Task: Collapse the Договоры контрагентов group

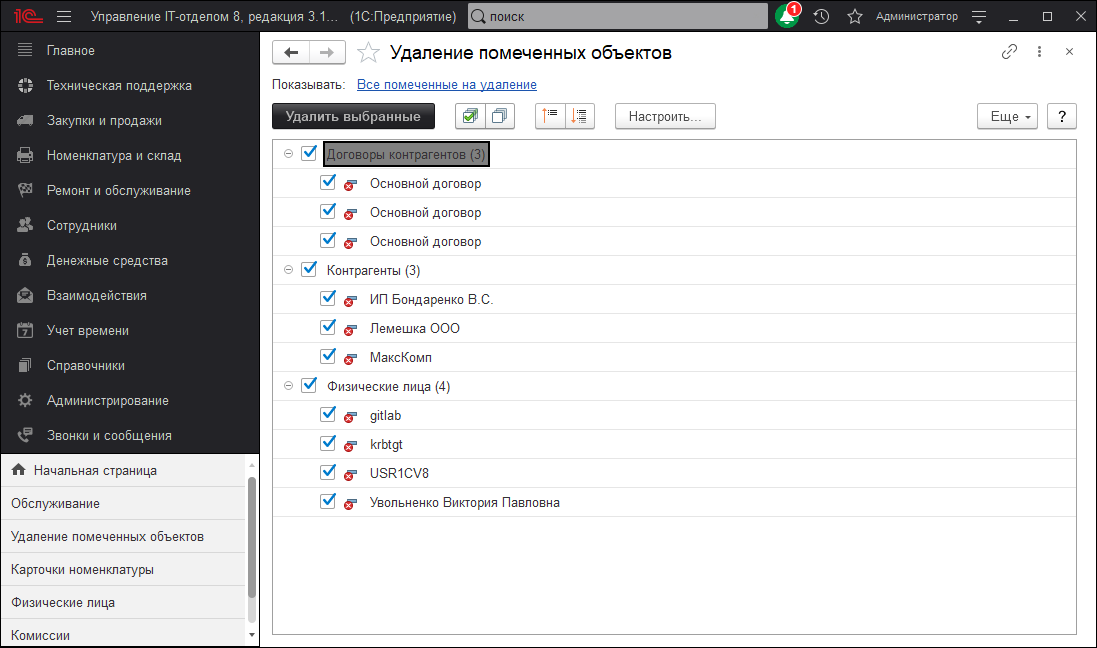Action: tap(288, 154)
